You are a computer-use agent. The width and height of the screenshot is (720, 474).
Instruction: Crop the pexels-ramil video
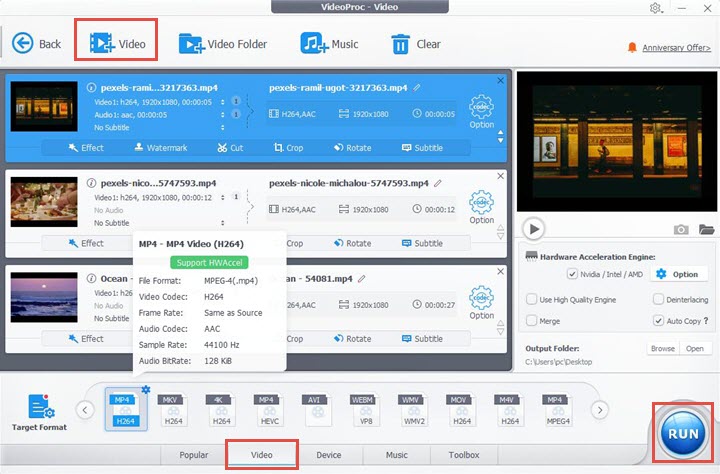pyautogui.click(x=288, y=148)
